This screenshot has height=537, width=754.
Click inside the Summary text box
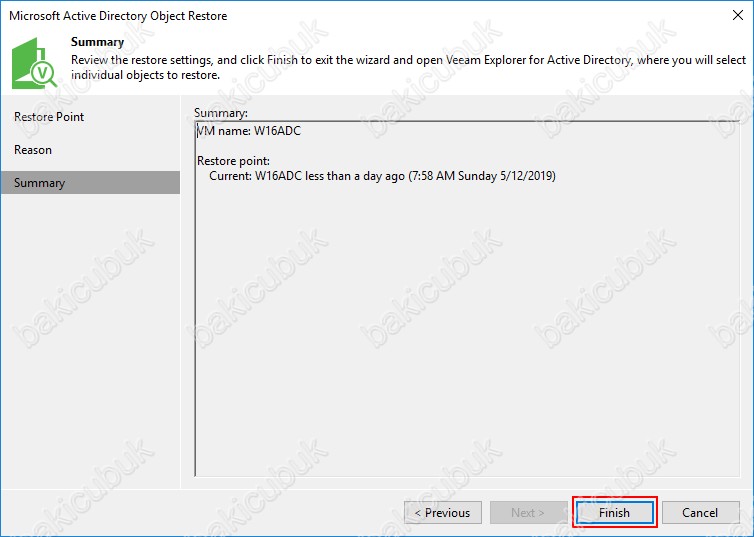(x=467, y=299)
